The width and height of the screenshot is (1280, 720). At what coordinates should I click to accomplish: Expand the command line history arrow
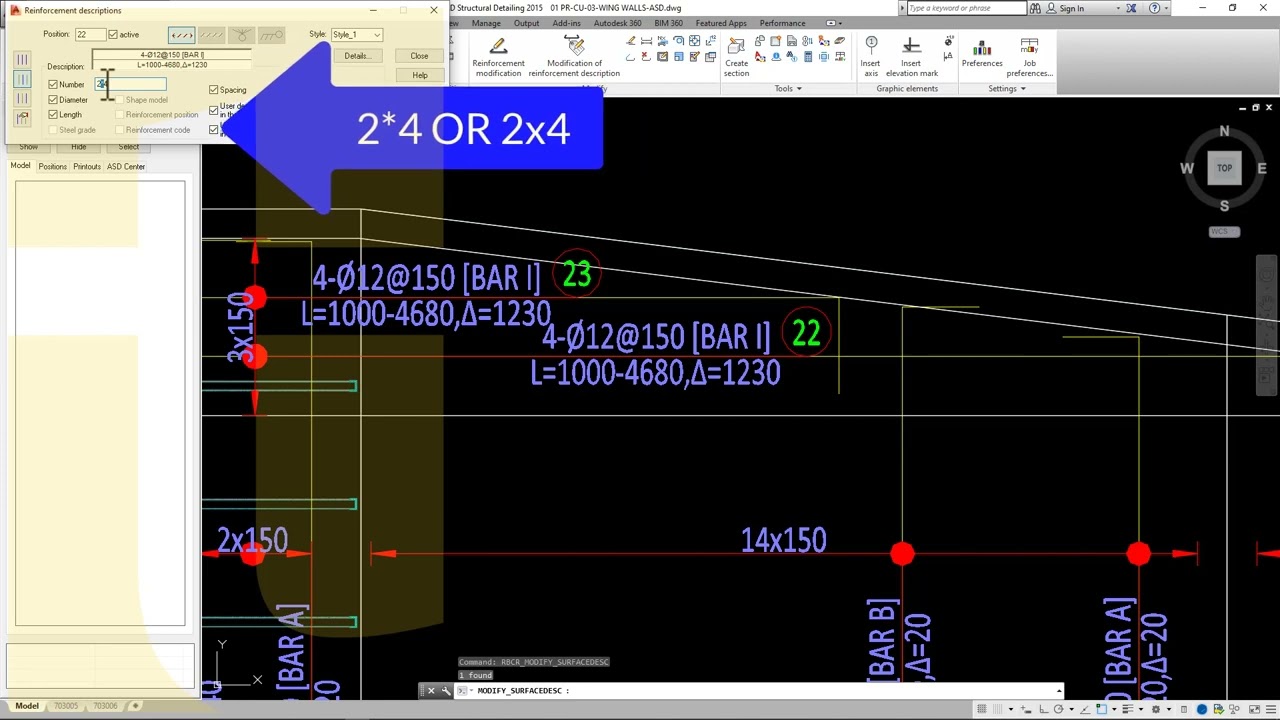tap(1058, 690)
